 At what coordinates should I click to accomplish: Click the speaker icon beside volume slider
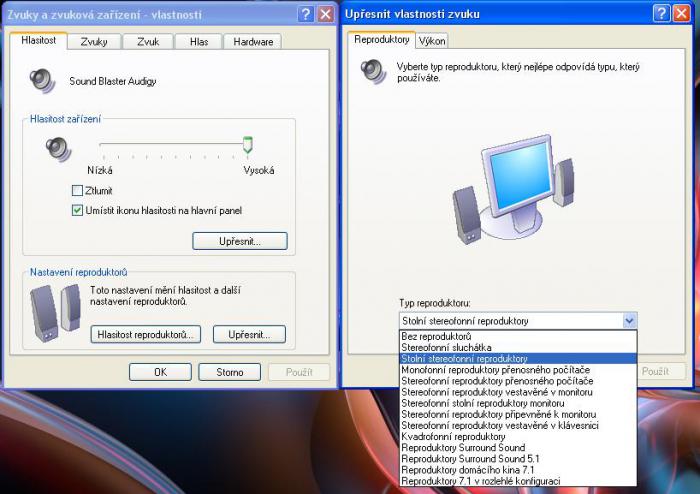click(58, 149)
